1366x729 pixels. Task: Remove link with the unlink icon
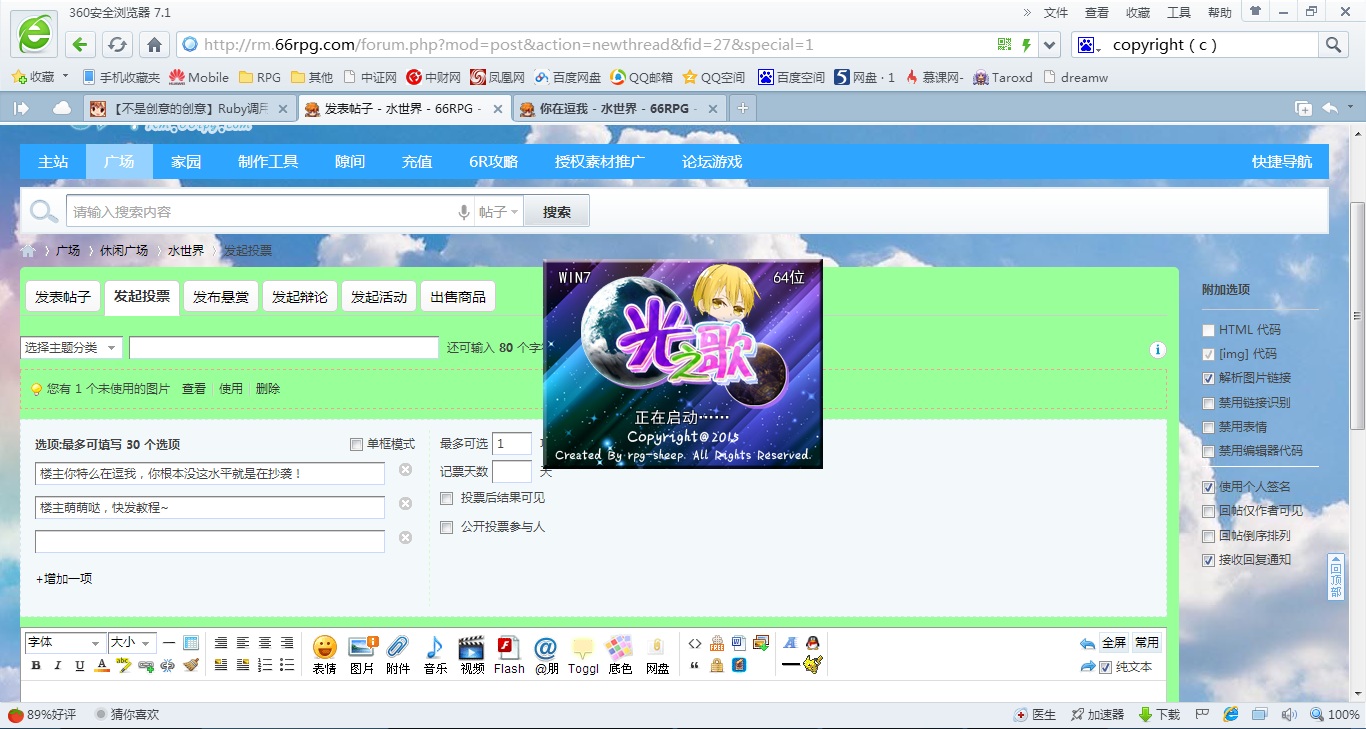point(168,665)
